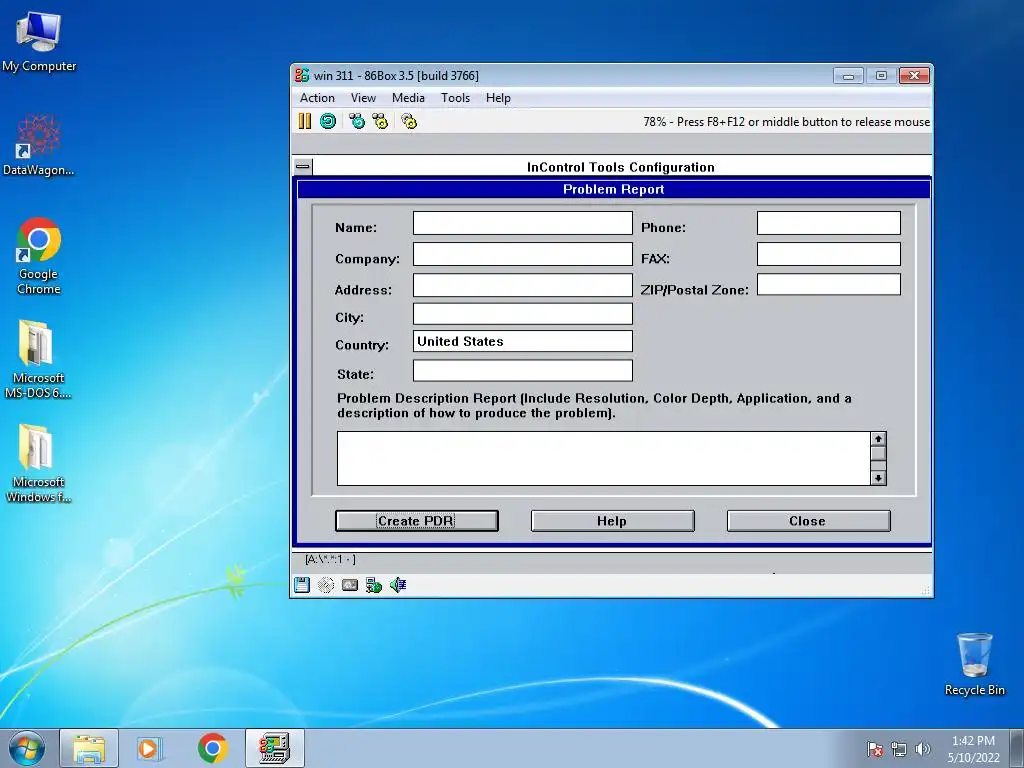Open Action Center flag tray icon
This screenshot has width=1024, height=768.
[x=875, y=749]
